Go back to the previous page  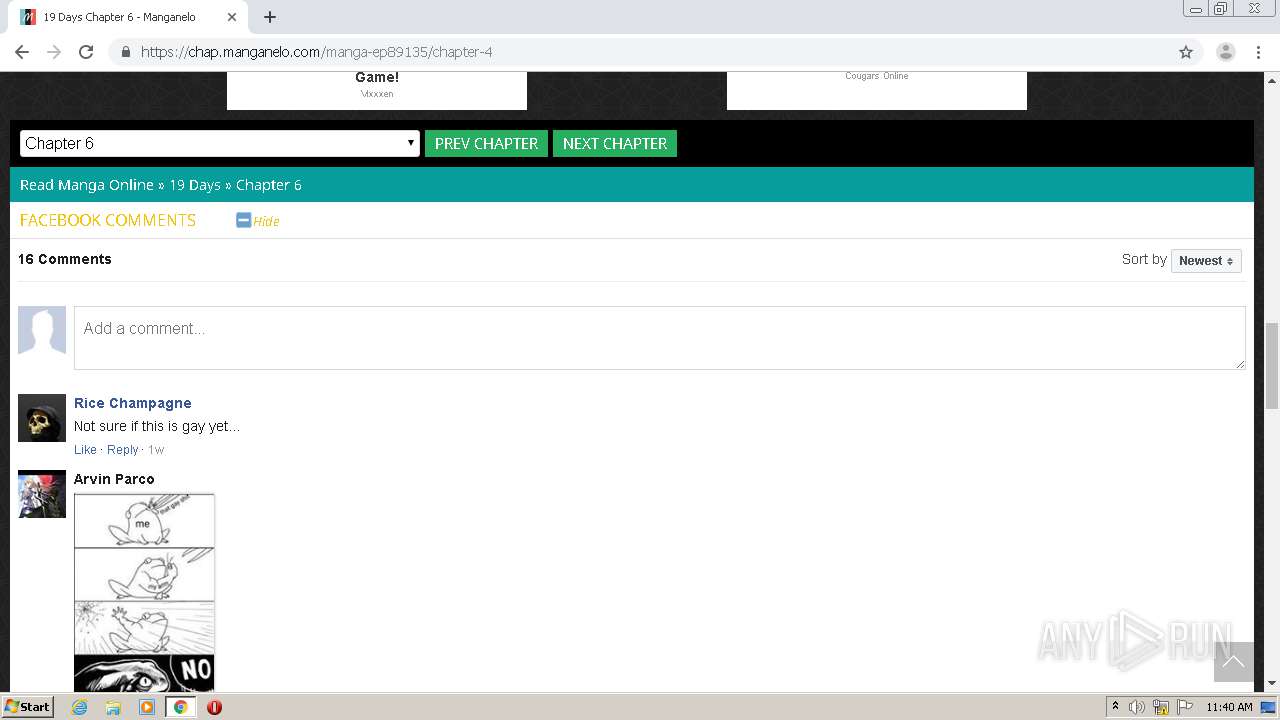pos(22,52)
